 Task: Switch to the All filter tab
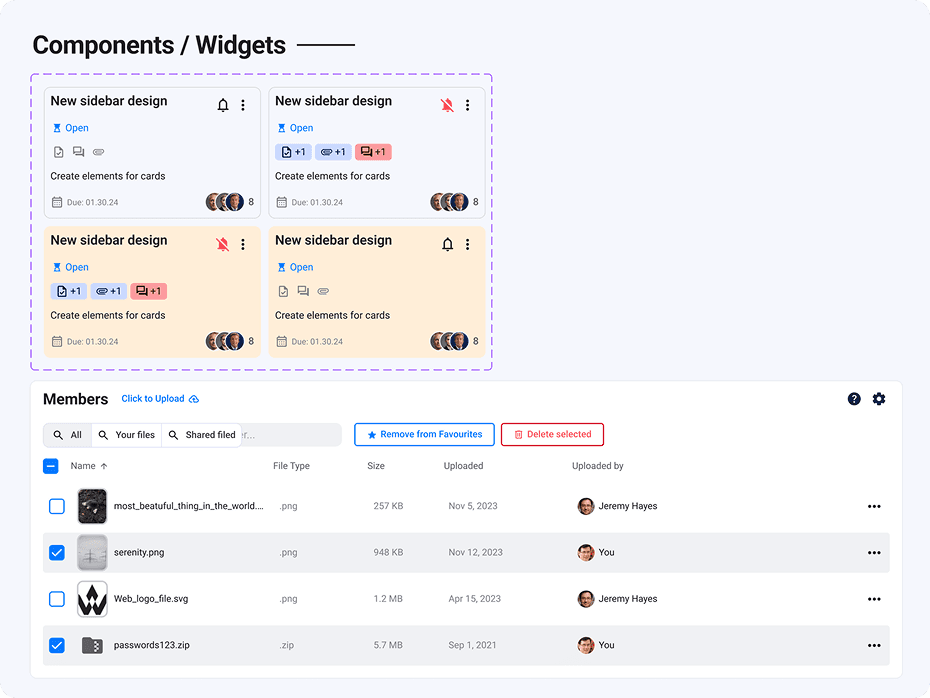tap(68, 435)
